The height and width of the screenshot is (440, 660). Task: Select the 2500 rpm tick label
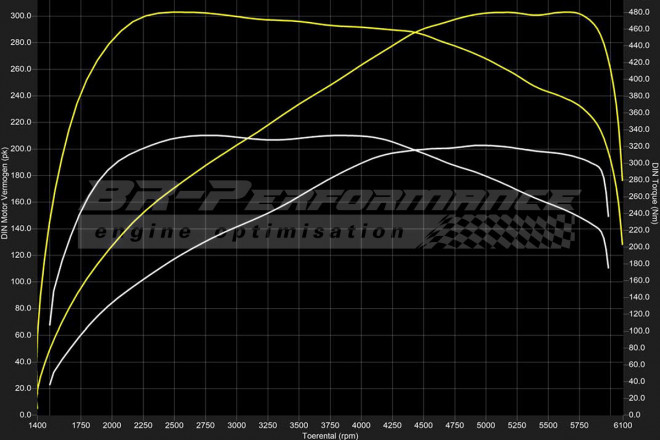pos(174,424)
